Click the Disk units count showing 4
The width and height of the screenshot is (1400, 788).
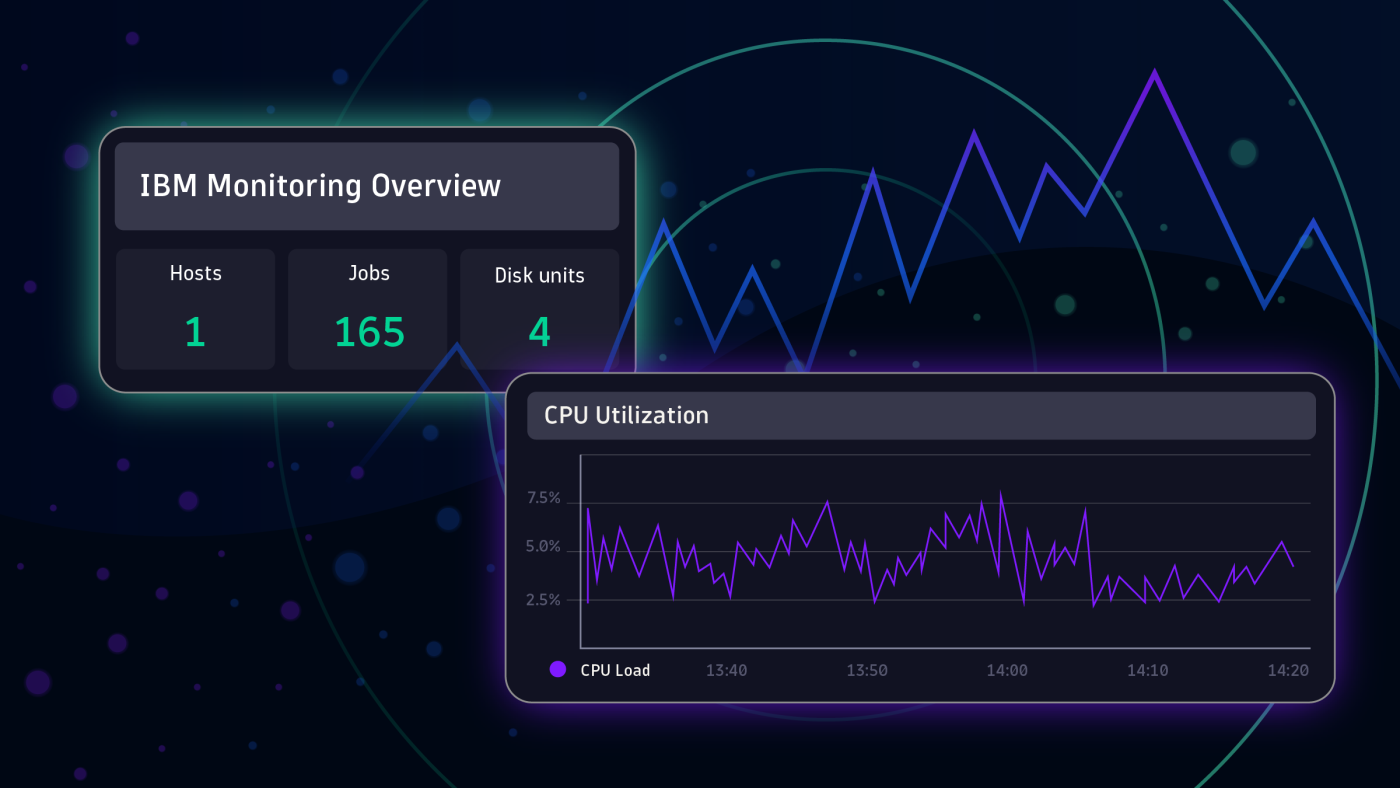(x=539, y=333)
